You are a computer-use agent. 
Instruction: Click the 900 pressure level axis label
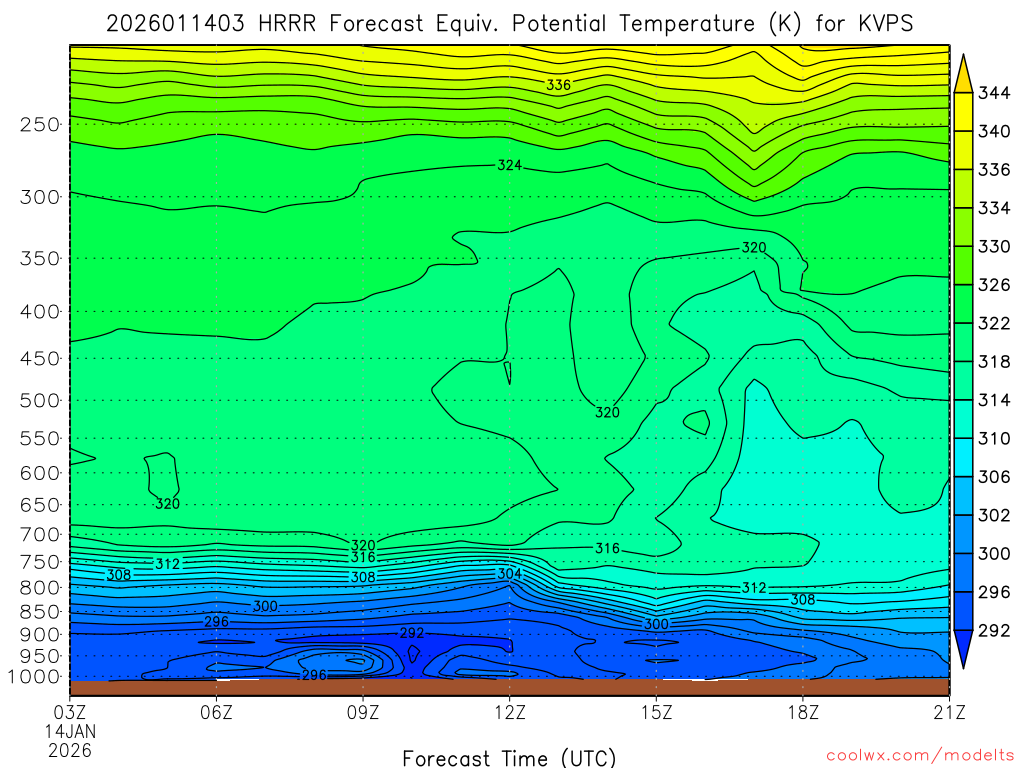[40, 635]
